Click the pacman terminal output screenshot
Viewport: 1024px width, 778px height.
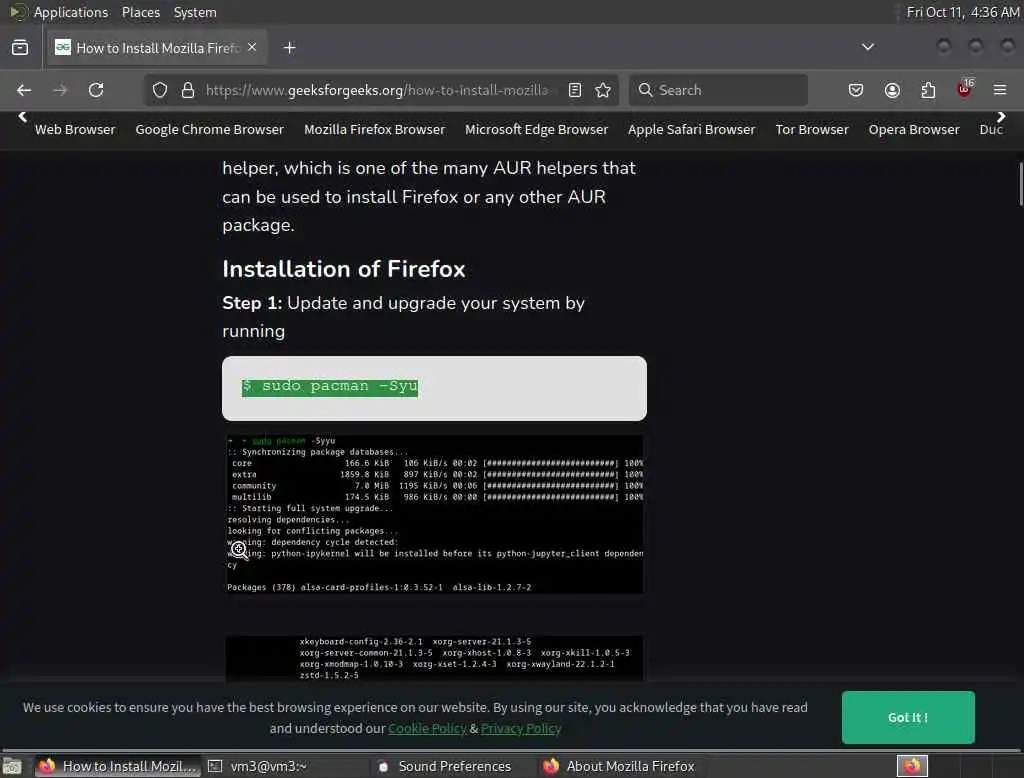434,514
